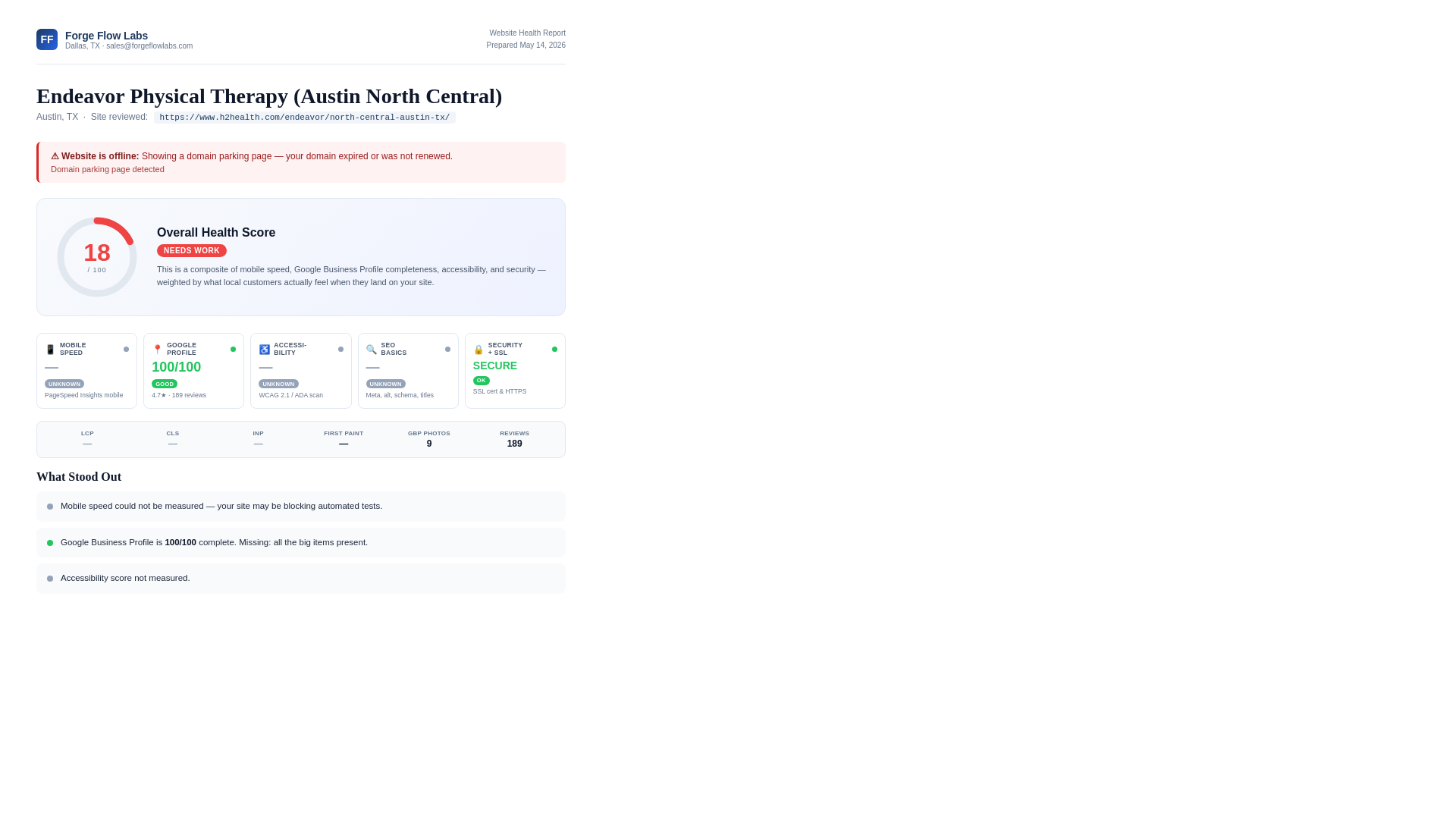Click the WCAG 2.1 / ADA scan caption
The height and width of the screenshot is (819, 1456).
click(290, 396)
